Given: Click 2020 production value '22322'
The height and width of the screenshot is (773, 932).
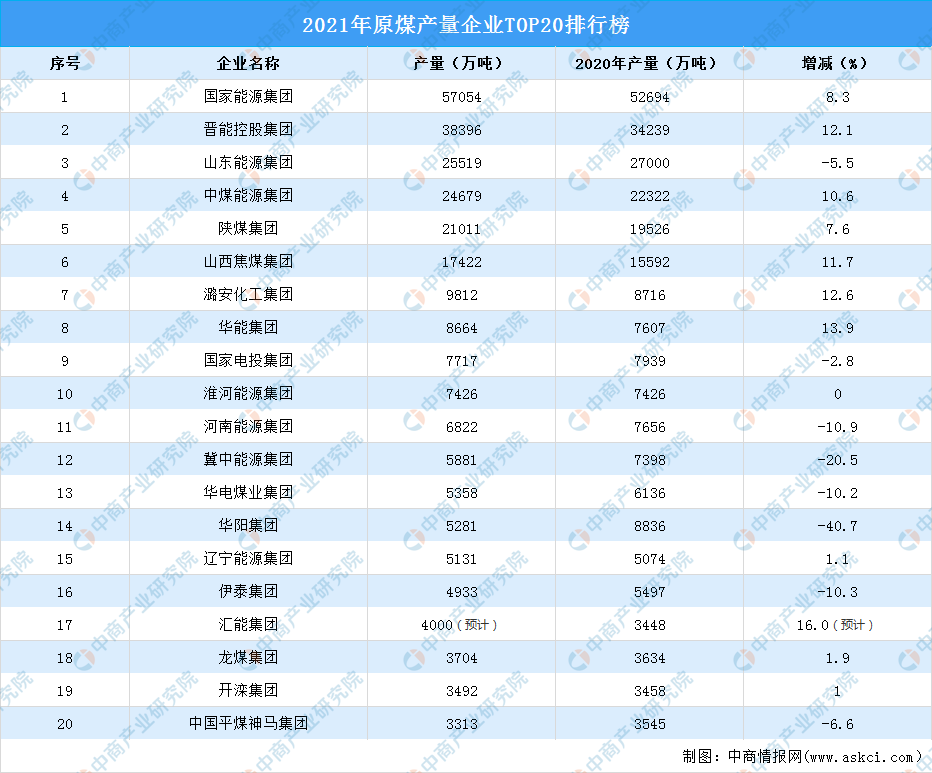Looking at the screenshot, I should pyautogui.click(x=650, y=196).
